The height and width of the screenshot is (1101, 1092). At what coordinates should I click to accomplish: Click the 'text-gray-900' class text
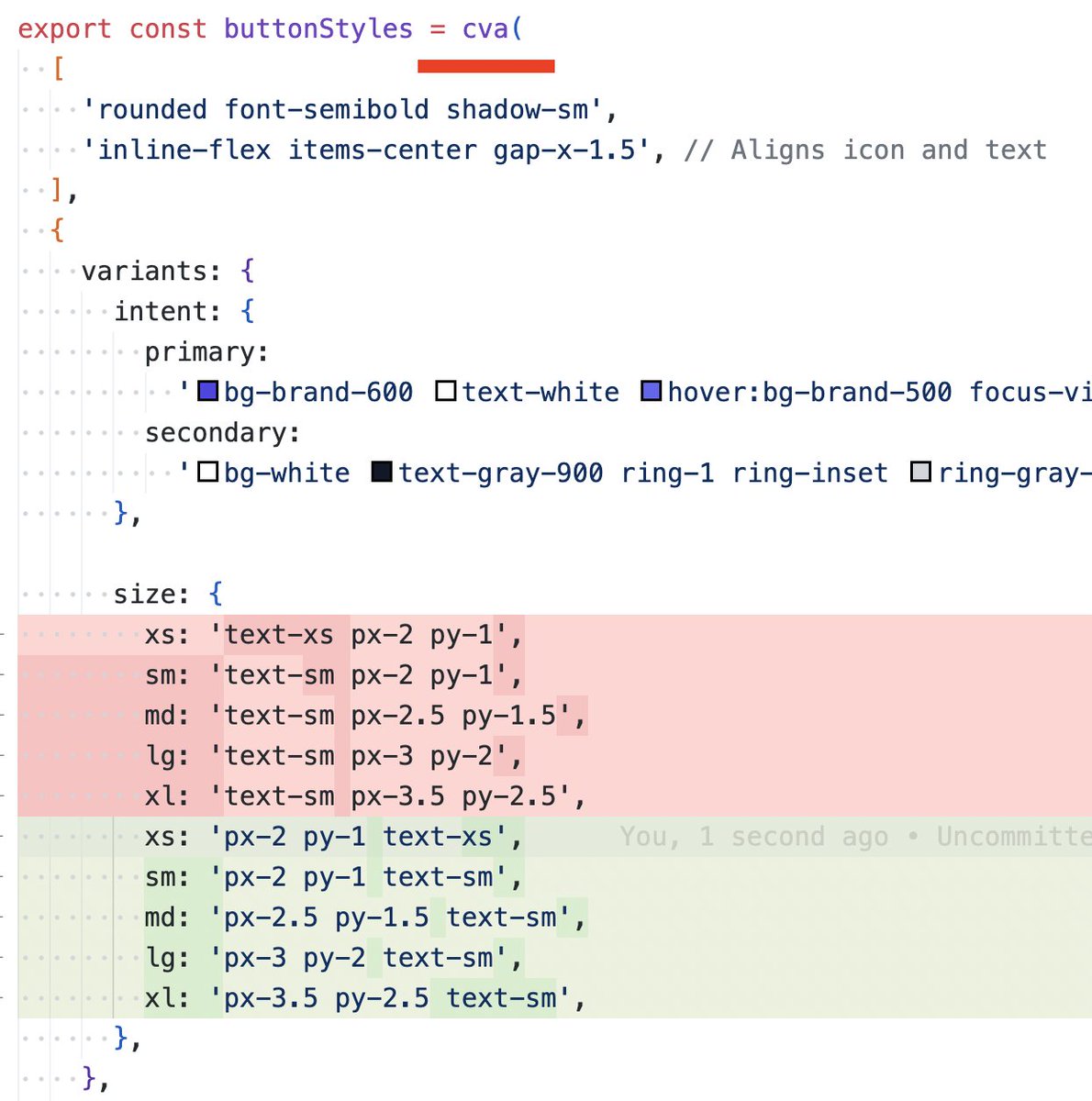tap(501, 473)
